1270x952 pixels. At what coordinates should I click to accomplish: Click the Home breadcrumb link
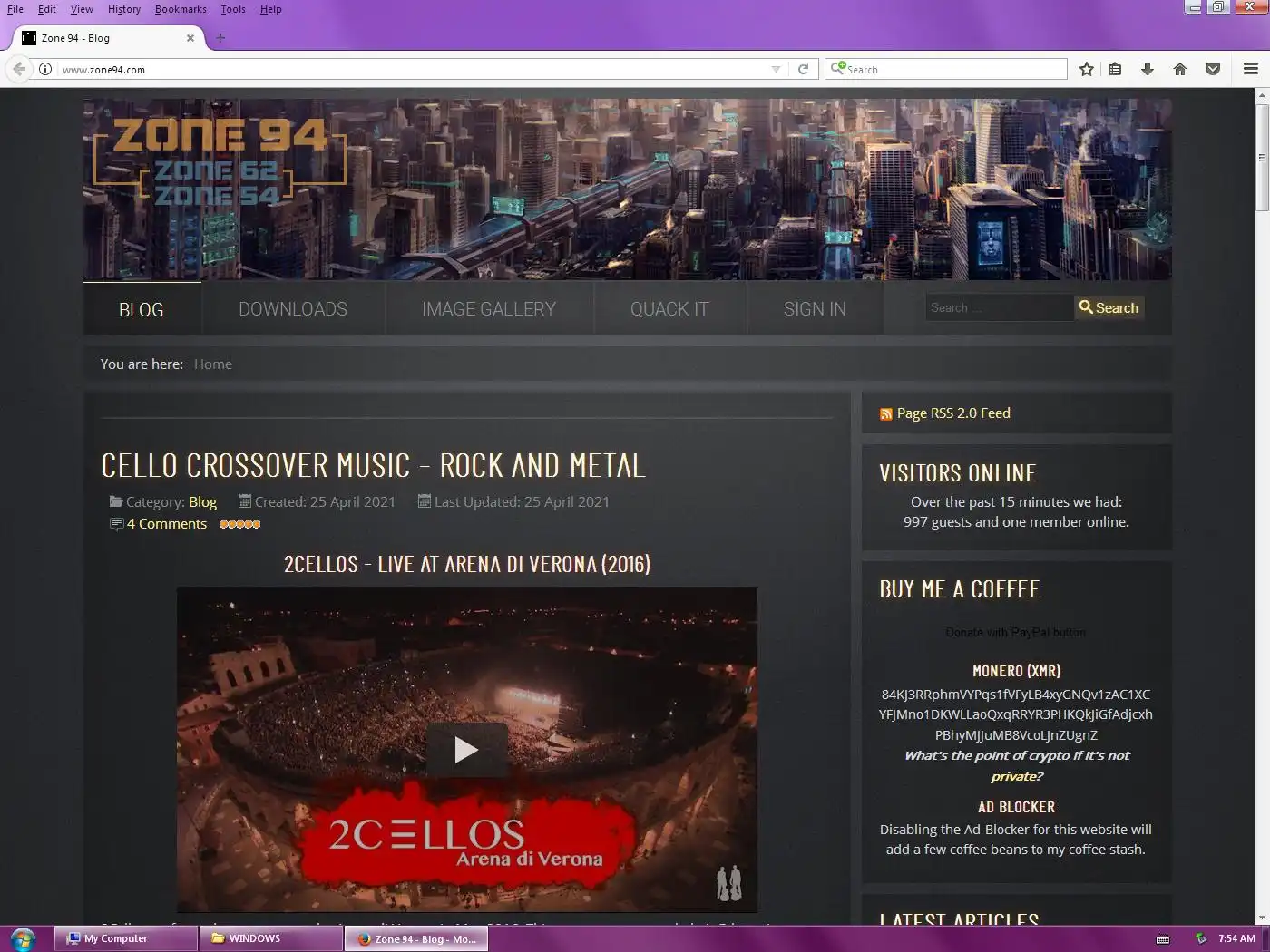click(213, 364)
